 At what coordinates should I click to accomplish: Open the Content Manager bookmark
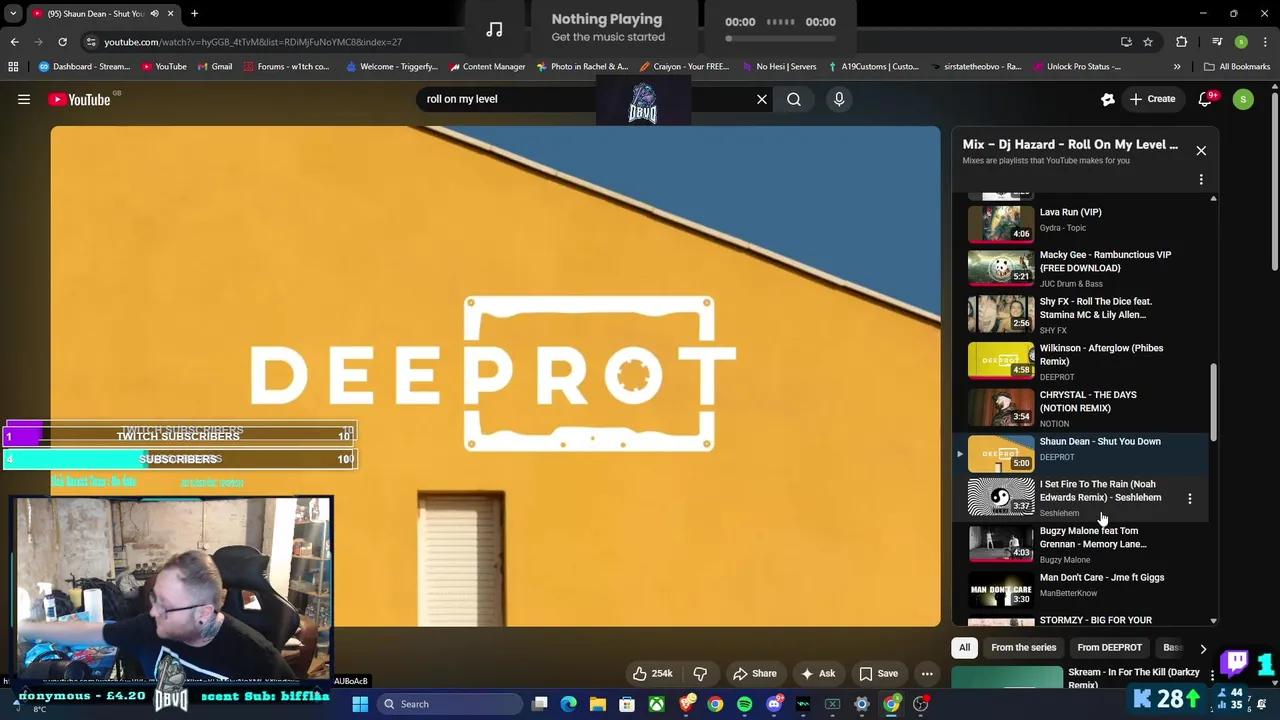[487, 67]
